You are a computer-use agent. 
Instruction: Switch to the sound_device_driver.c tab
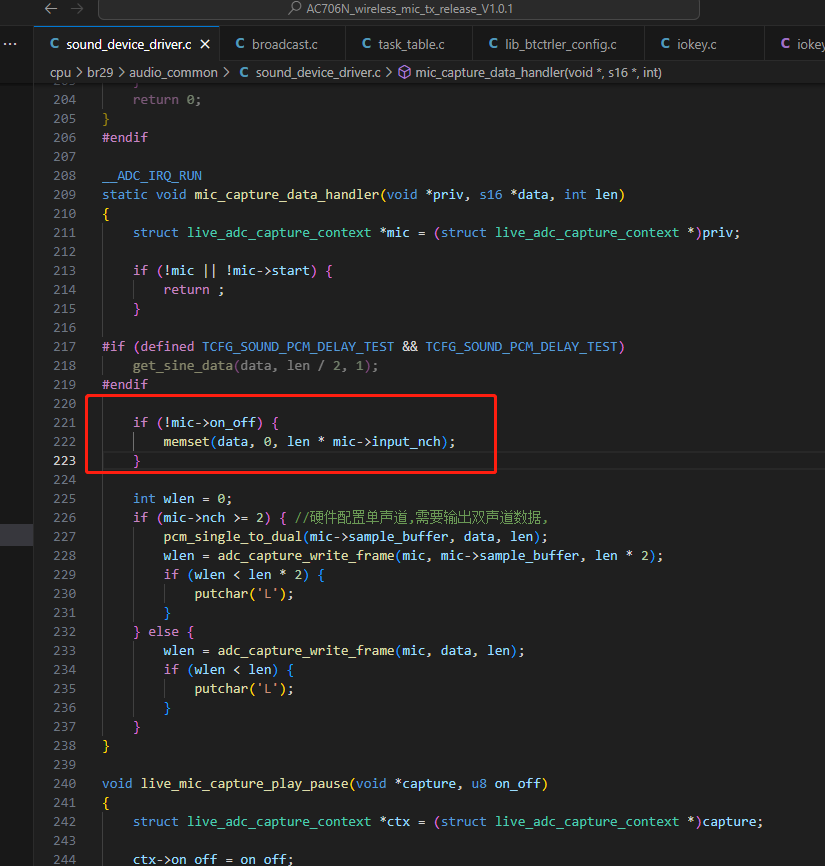[x=127, y=44]
